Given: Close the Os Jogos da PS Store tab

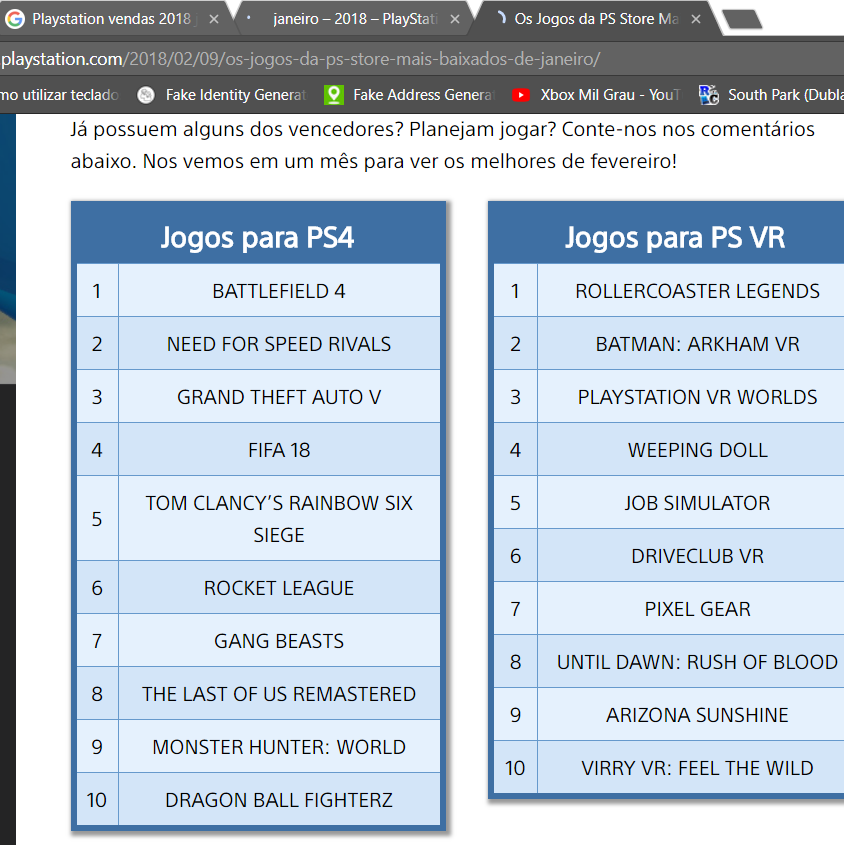Looking at the screenshot, I should [696, 19].
